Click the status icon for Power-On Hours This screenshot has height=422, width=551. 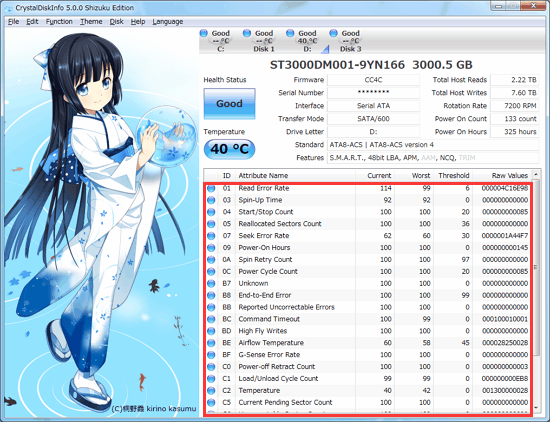tap(211, 248)
